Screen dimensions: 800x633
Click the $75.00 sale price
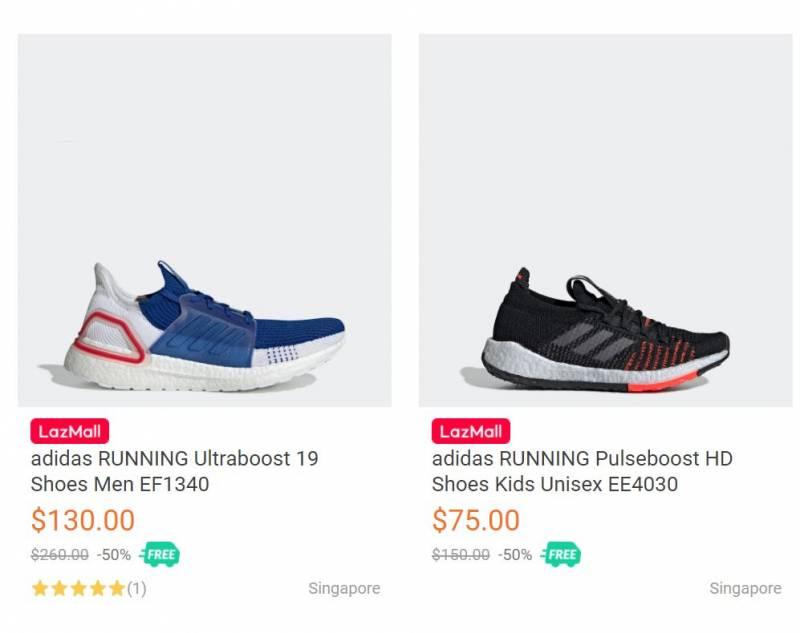(476, 520)
